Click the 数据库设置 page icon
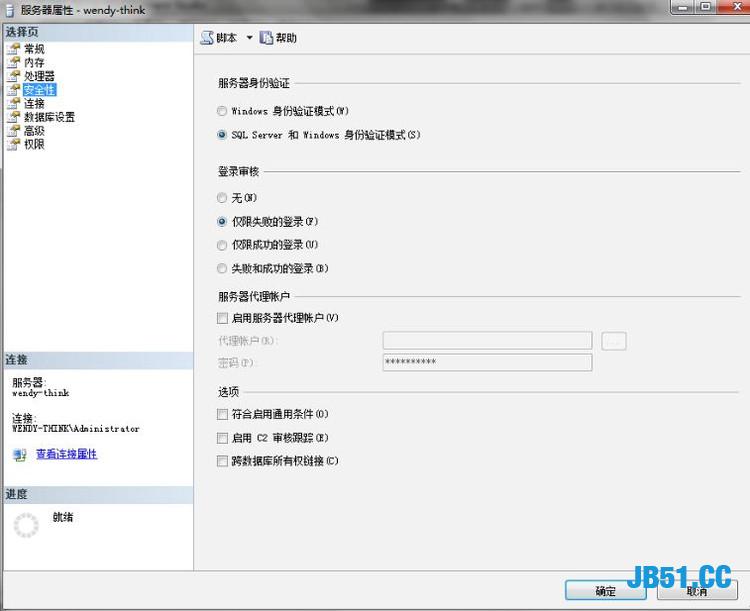Image resolution: width=750 pixels, height=611 pixels. (14, 117)
